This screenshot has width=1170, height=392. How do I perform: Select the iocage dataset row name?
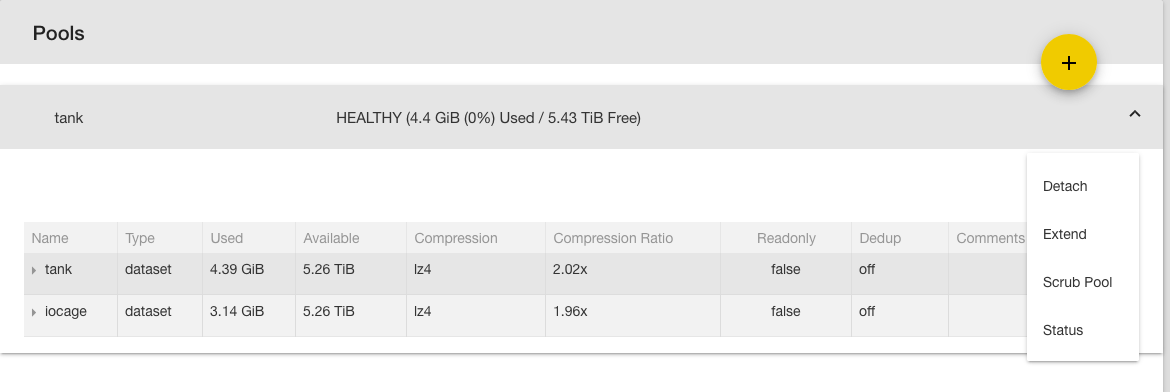click(x=66, y=311)
